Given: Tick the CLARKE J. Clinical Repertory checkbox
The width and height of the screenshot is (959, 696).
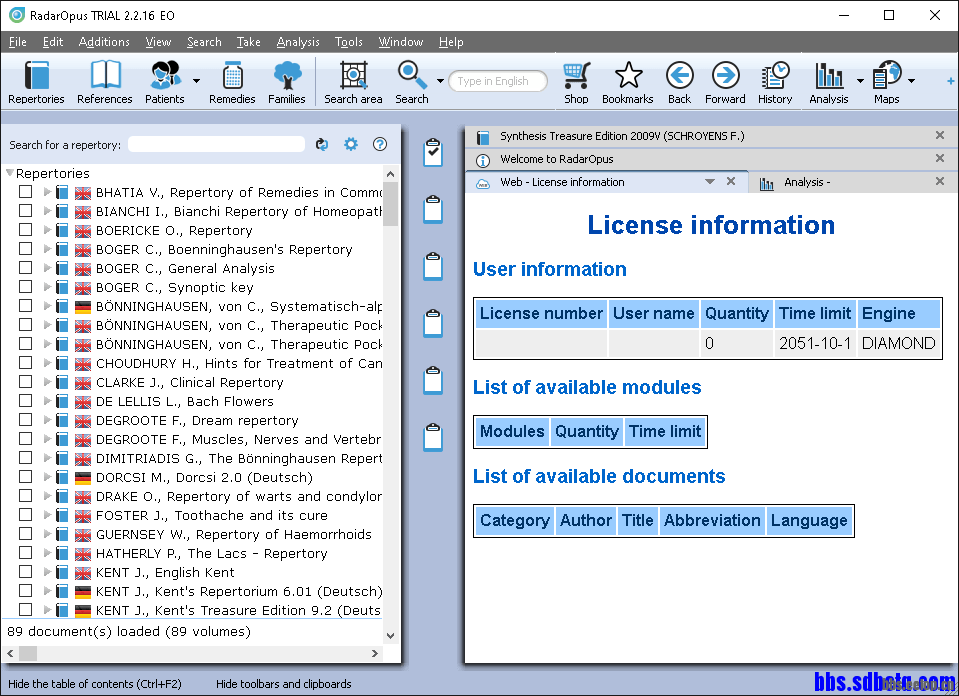Looking at the screenshot, I should (26, 382).
